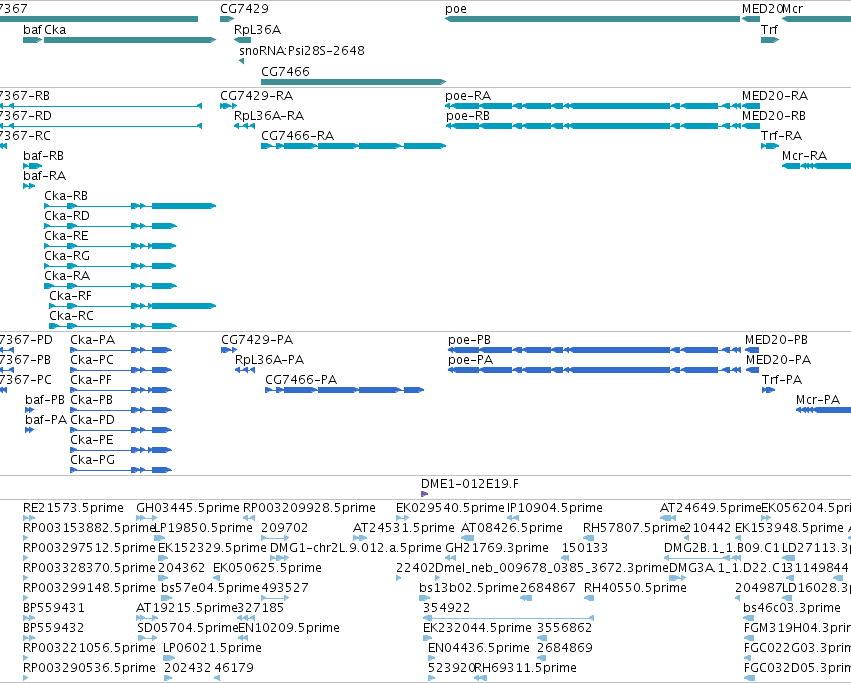Screen dimensions: 851x683
Task: Select the Cka-RE transcript label
Action: point(66,236)
